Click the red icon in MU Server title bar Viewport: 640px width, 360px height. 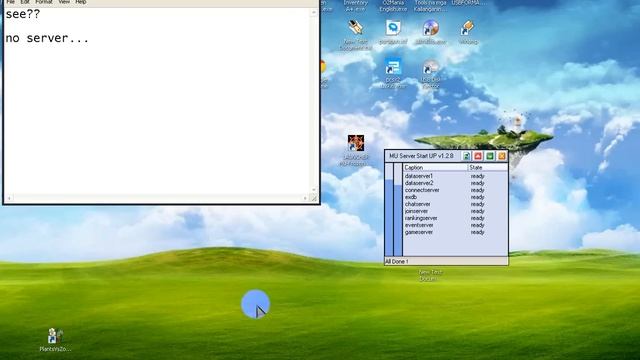click(478, 156)
